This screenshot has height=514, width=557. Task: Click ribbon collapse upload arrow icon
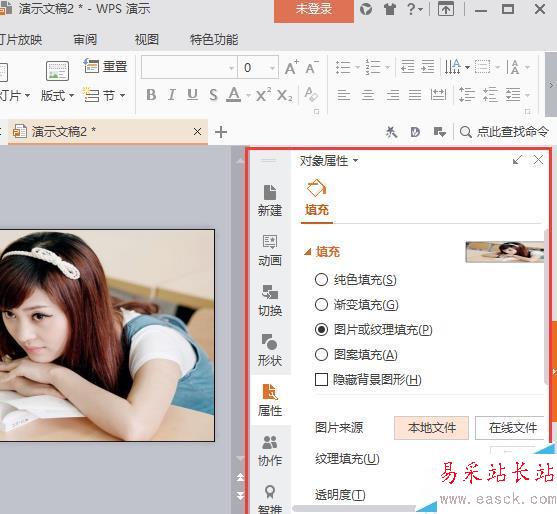pos(446,9)
